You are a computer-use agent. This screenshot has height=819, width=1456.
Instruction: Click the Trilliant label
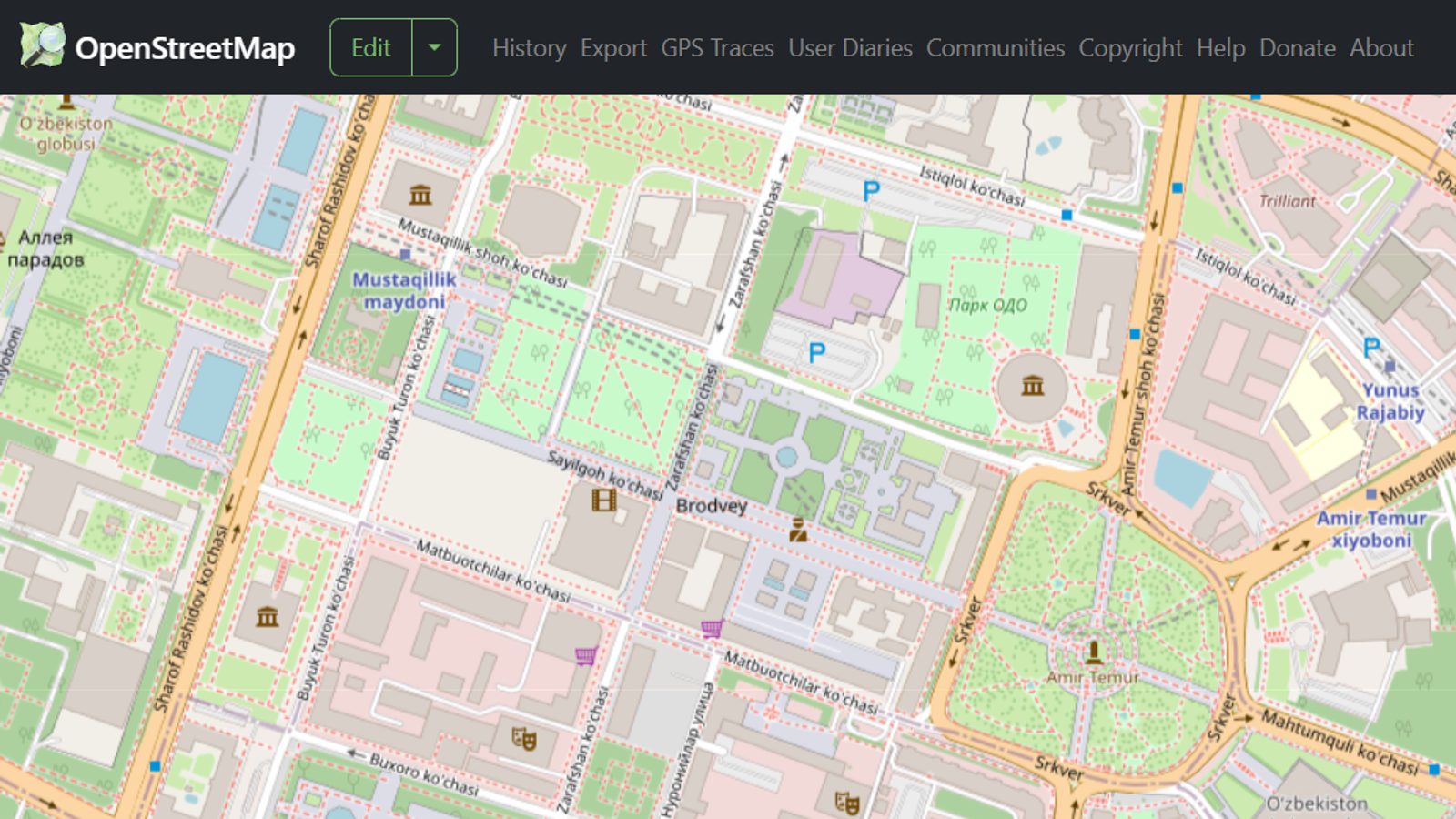(x=1287, y=201)
